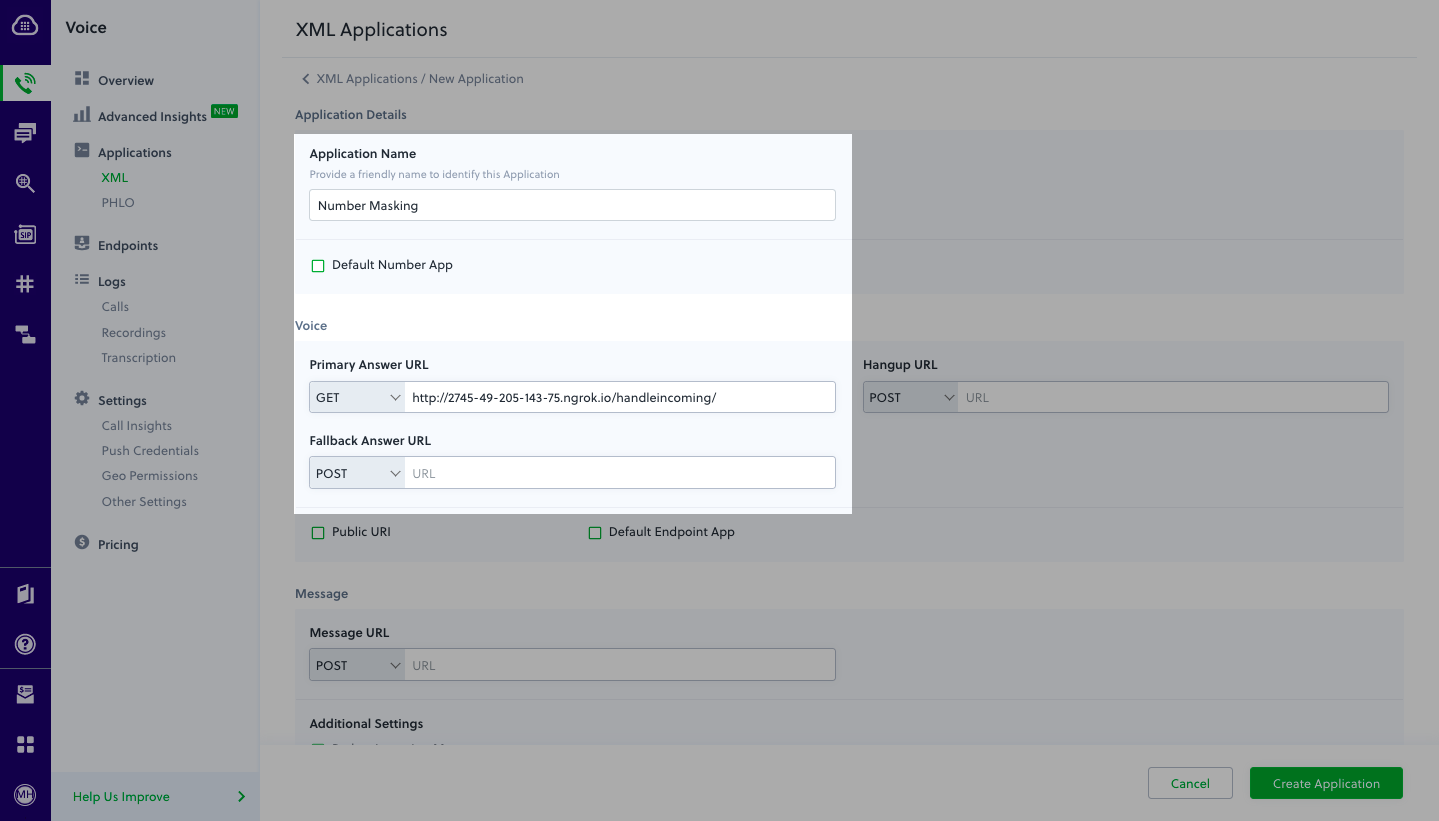Image resolution: width=1439 pixels, height=821 pixels.
Task: Open the GET method dropdown for Primary Answer URL
Action: (356, 397)
